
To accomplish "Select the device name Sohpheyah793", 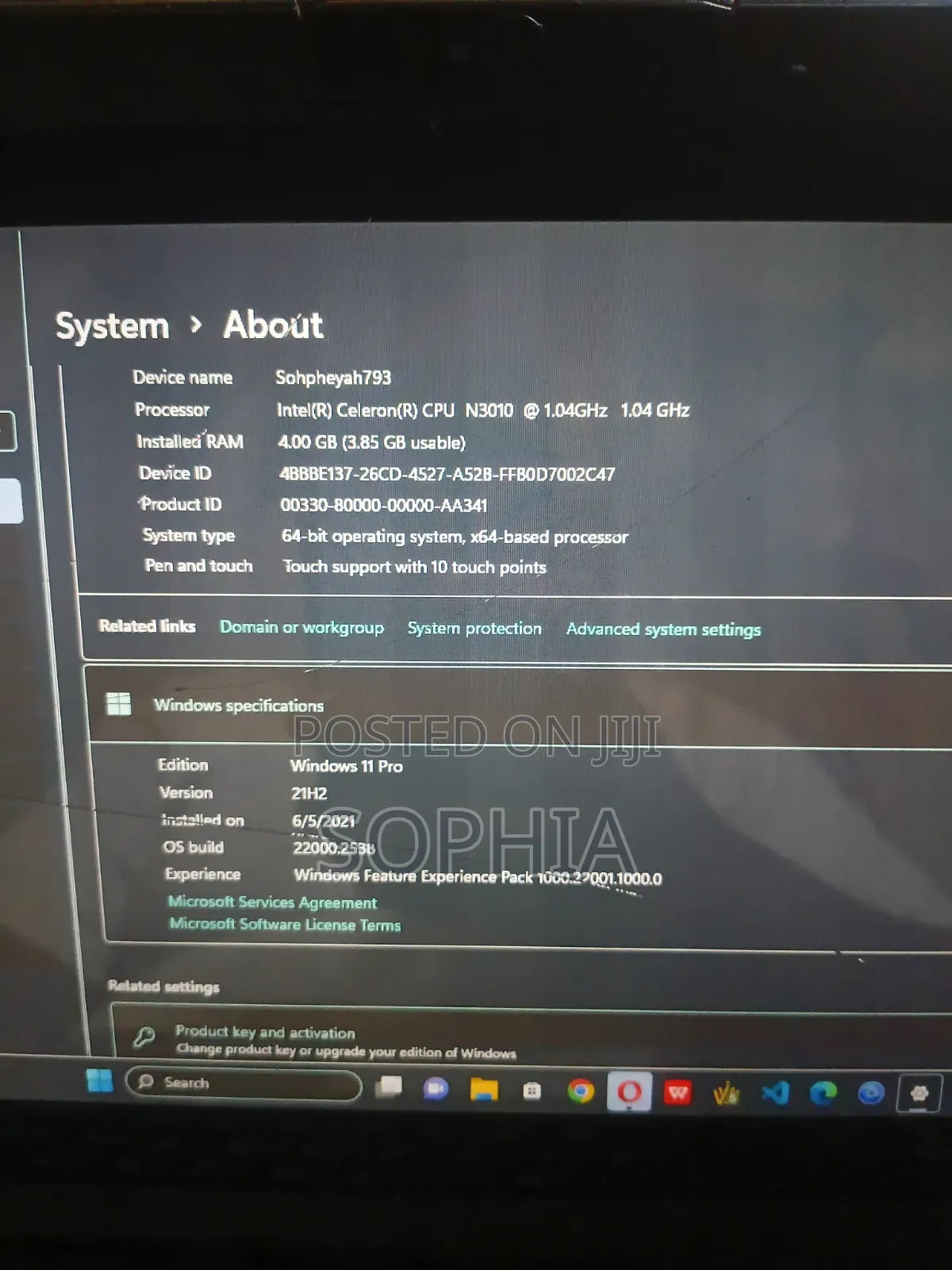I will click(x=333, y=378).
